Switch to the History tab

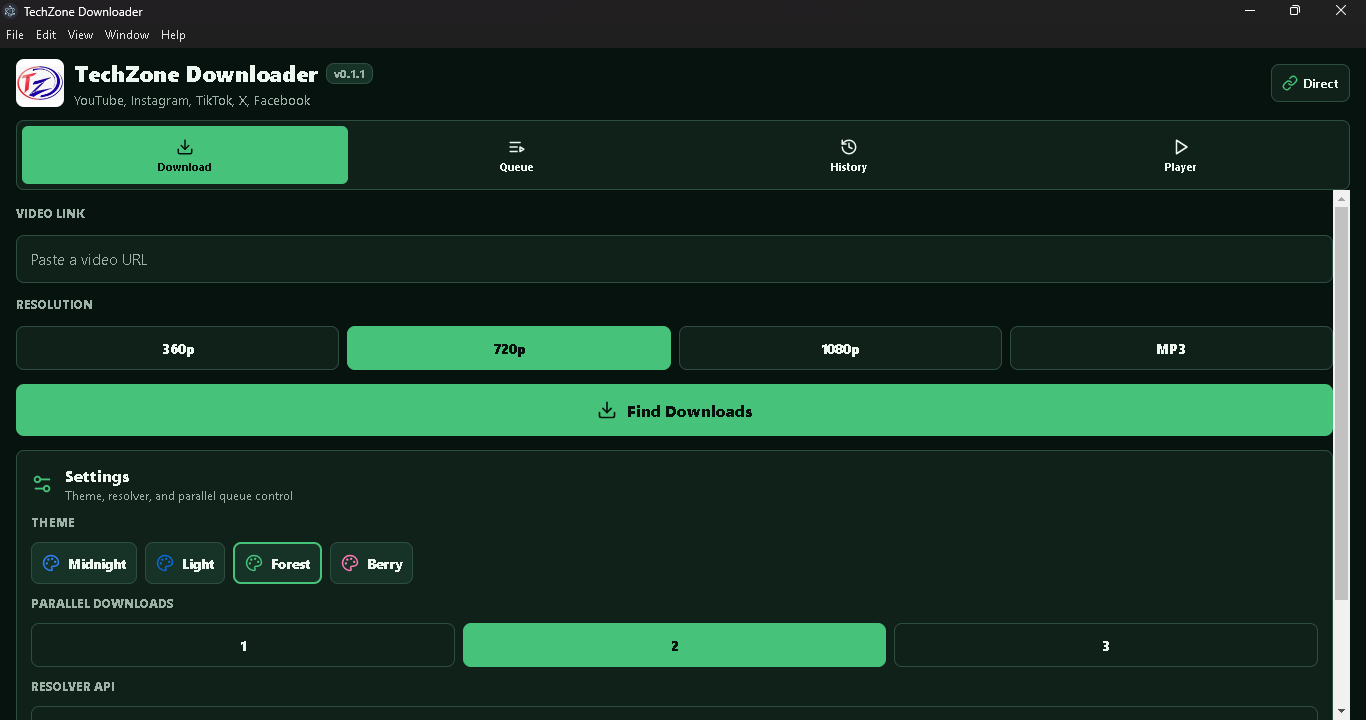(848, 155)
